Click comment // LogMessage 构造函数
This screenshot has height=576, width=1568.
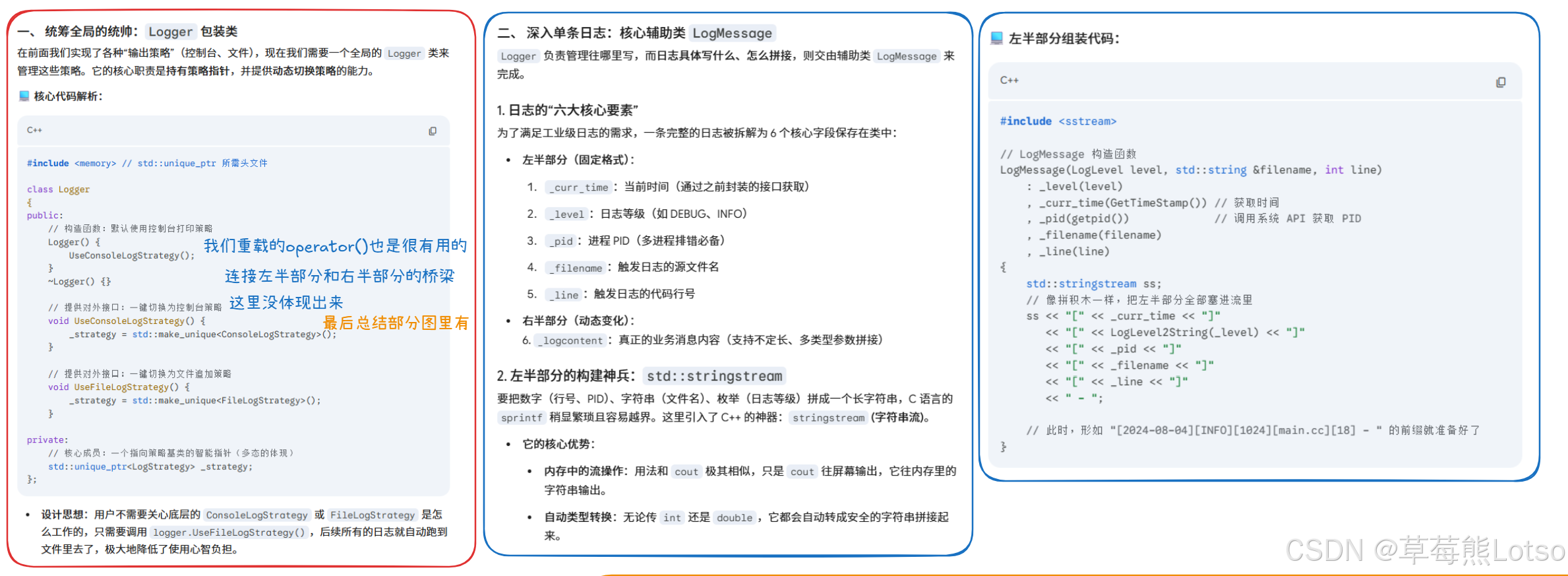pyautogui.click(x=1068, y=154)
